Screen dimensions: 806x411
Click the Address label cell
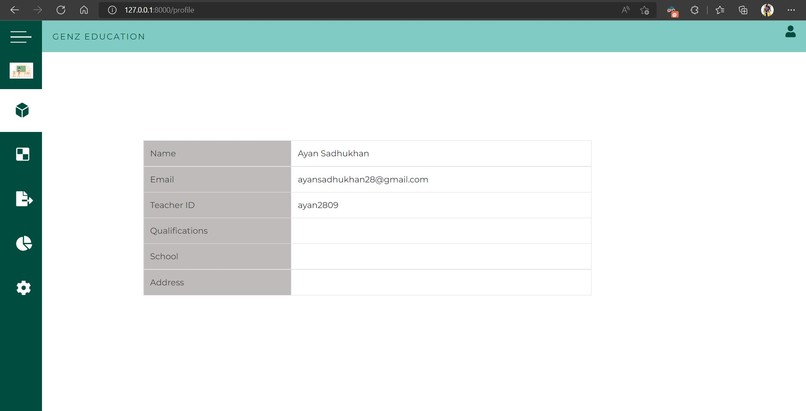pos(217,283)
